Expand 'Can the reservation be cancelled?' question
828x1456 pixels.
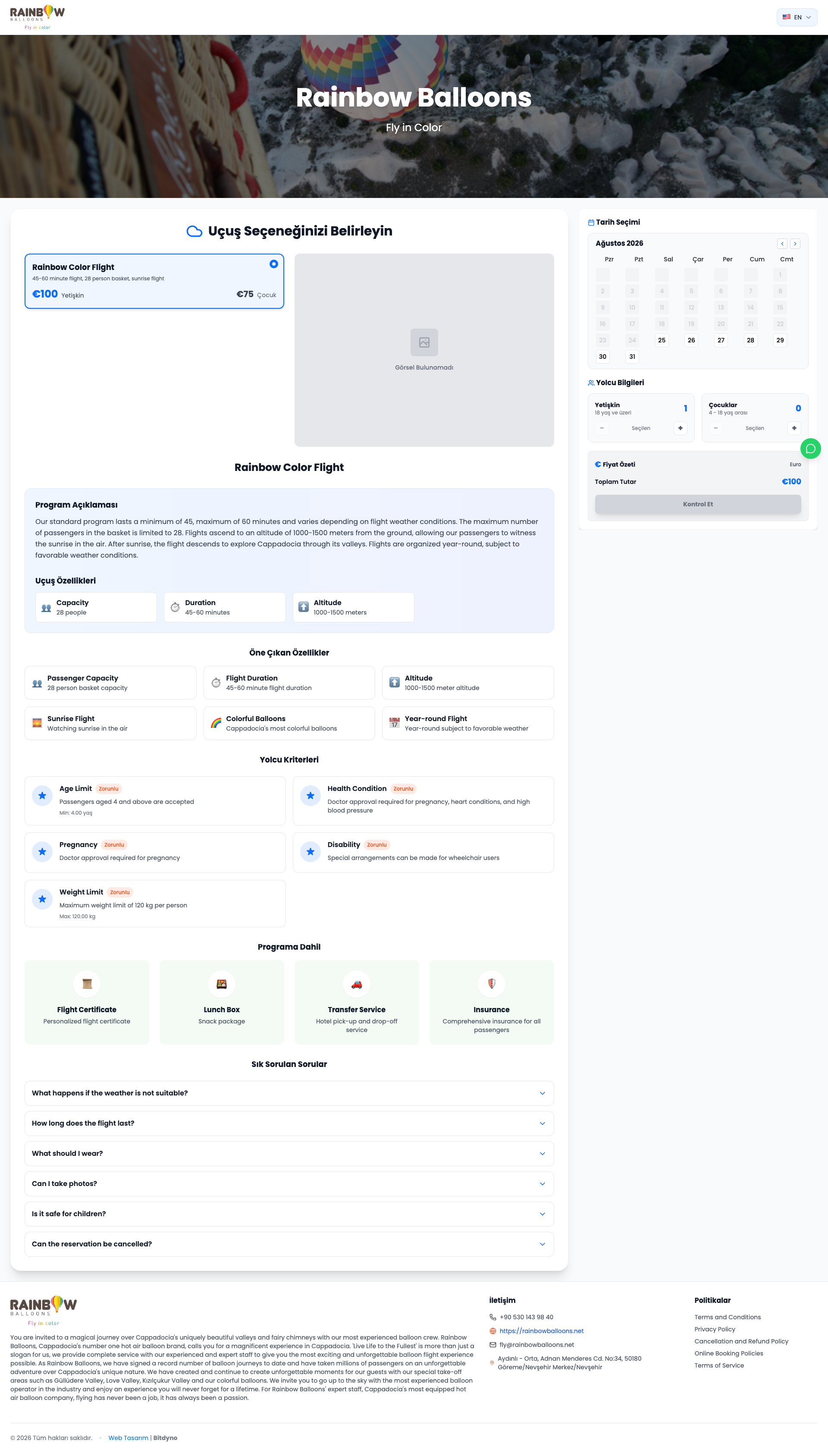pyautogui.click(x=289, y=1244)
